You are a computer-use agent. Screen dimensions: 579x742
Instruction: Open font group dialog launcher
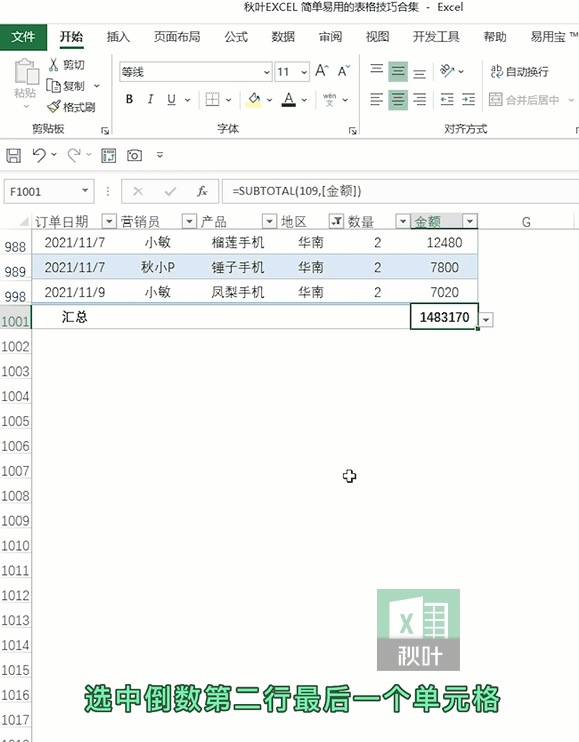[x=352, y=131]
